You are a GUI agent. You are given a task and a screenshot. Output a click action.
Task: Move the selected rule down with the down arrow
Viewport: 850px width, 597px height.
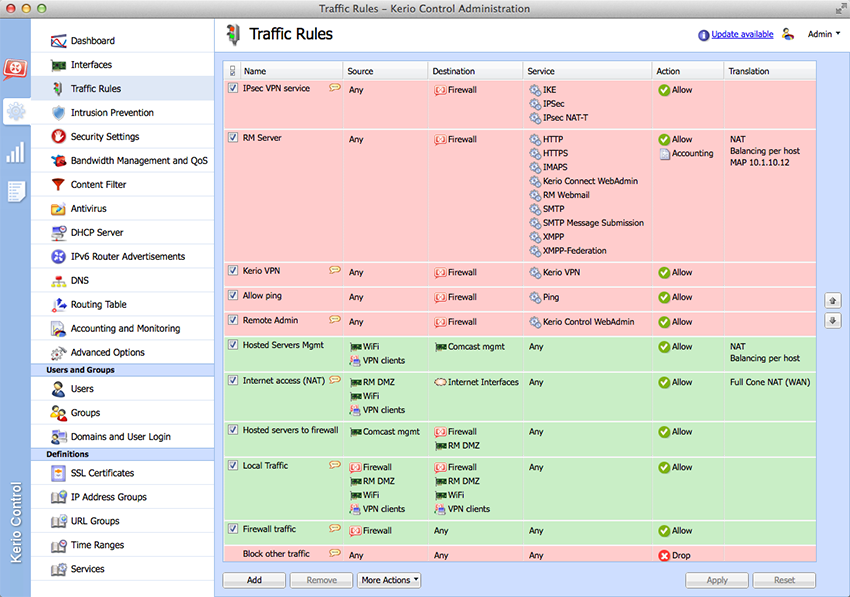[x=833, y=320]
